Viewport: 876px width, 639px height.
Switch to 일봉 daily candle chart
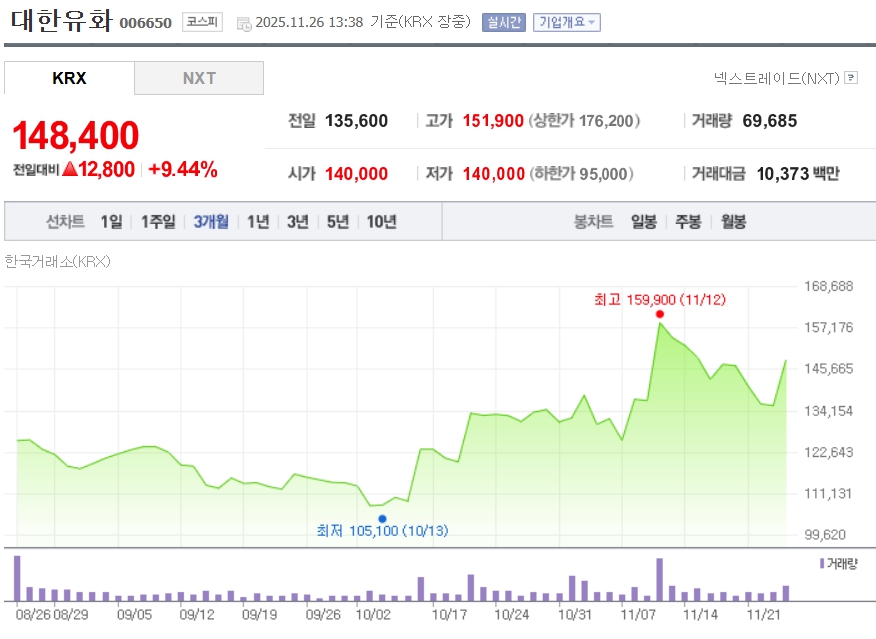644,222
